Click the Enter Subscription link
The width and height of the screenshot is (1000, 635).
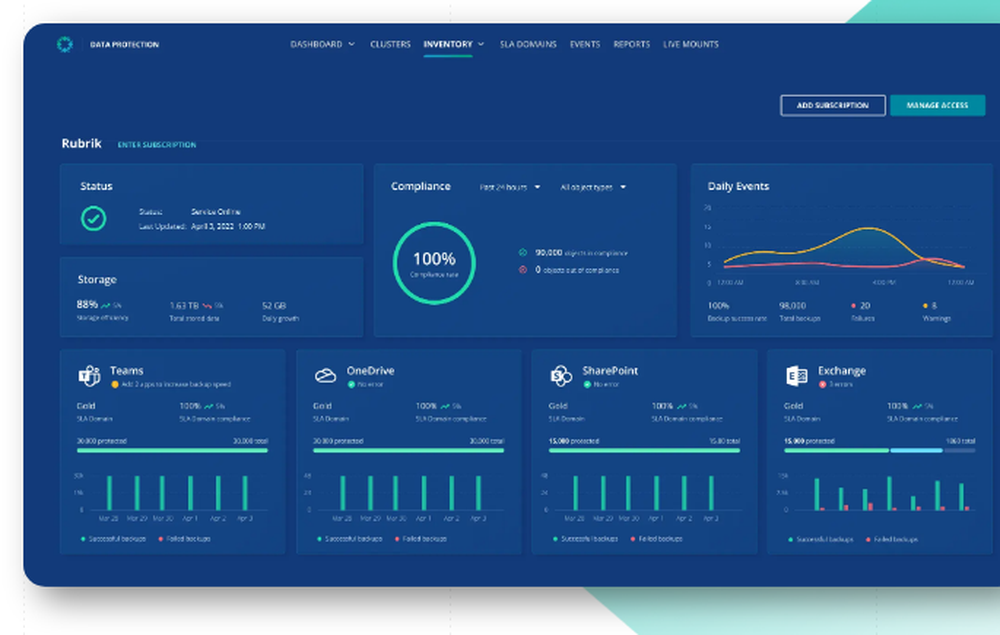(x=157, y=145)
